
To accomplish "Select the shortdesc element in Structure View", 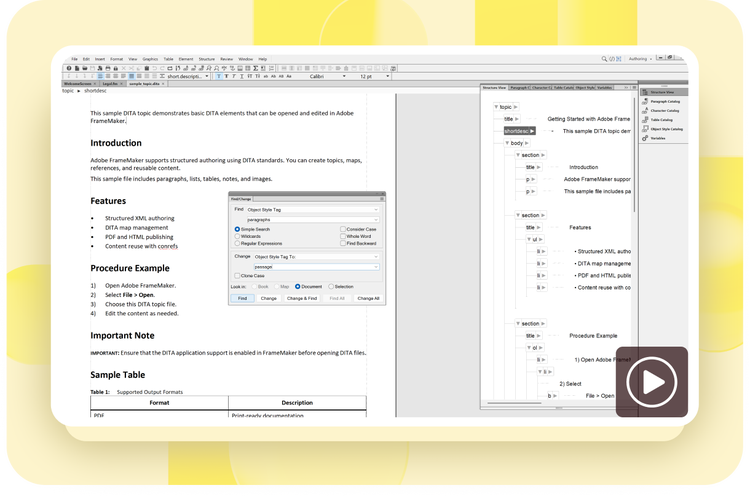I will pos(519,131).
